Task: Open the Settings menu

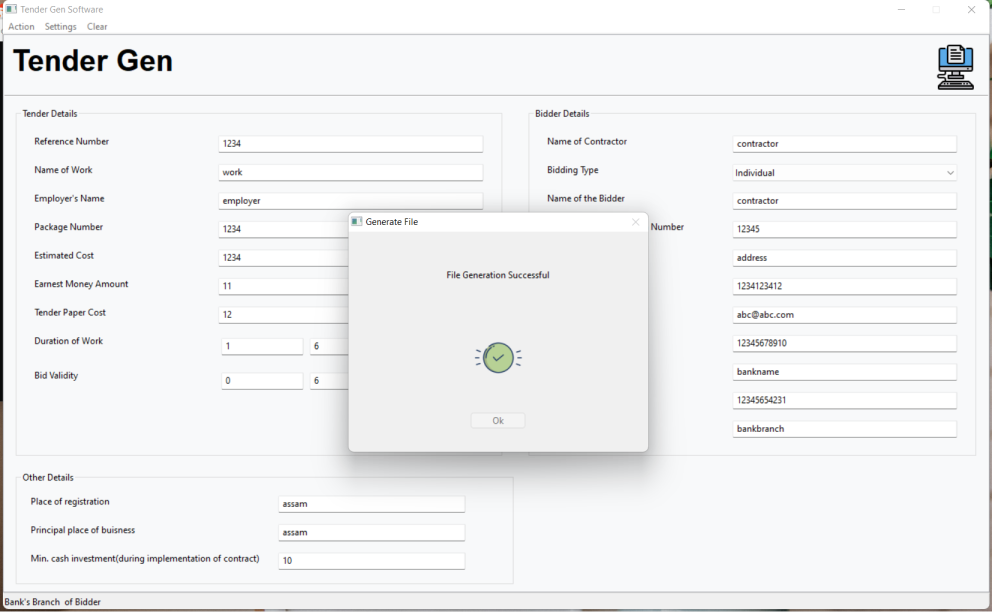Action: [61, 27]
